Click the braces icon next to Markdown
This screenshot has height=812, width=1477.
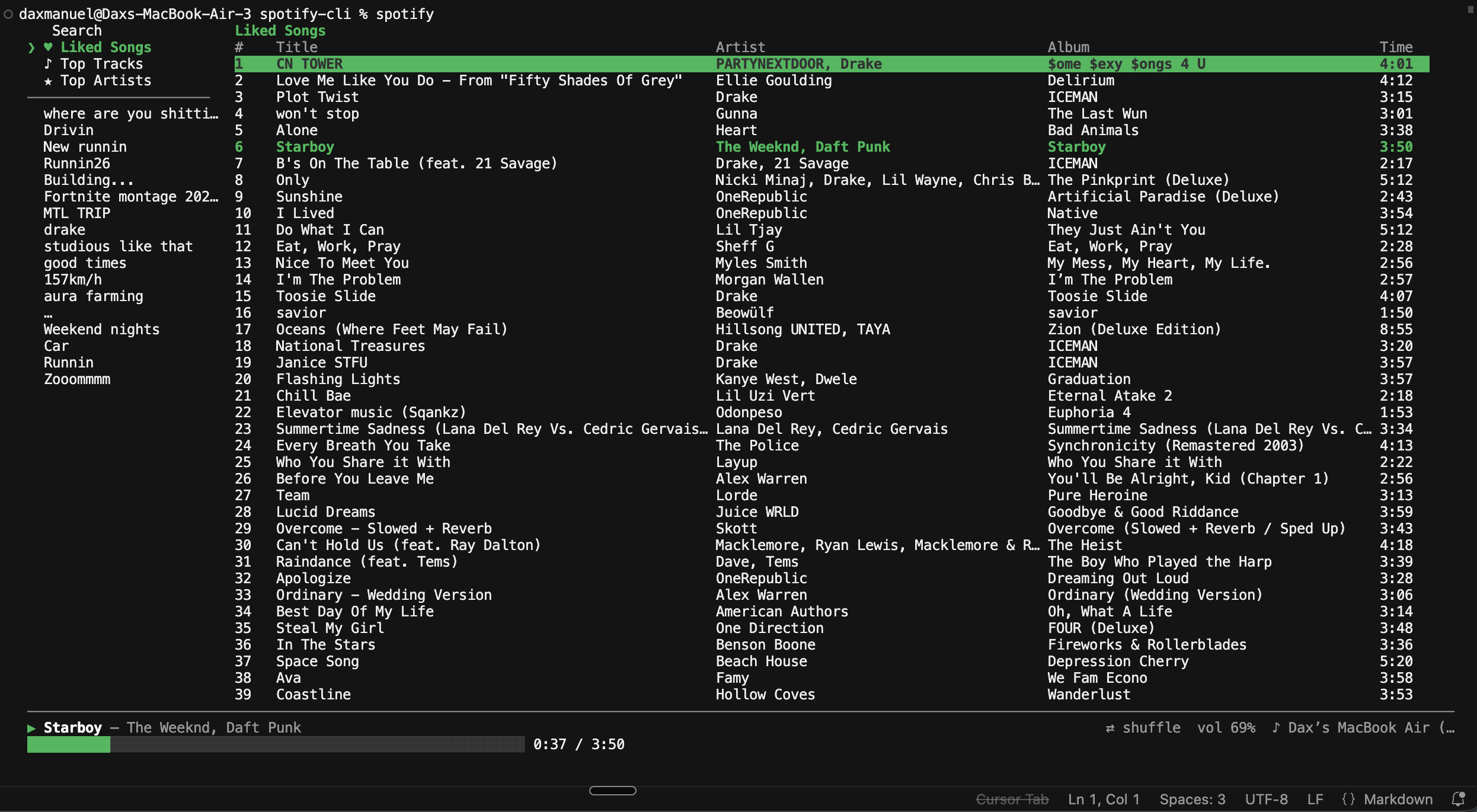tap(1348, 799)
